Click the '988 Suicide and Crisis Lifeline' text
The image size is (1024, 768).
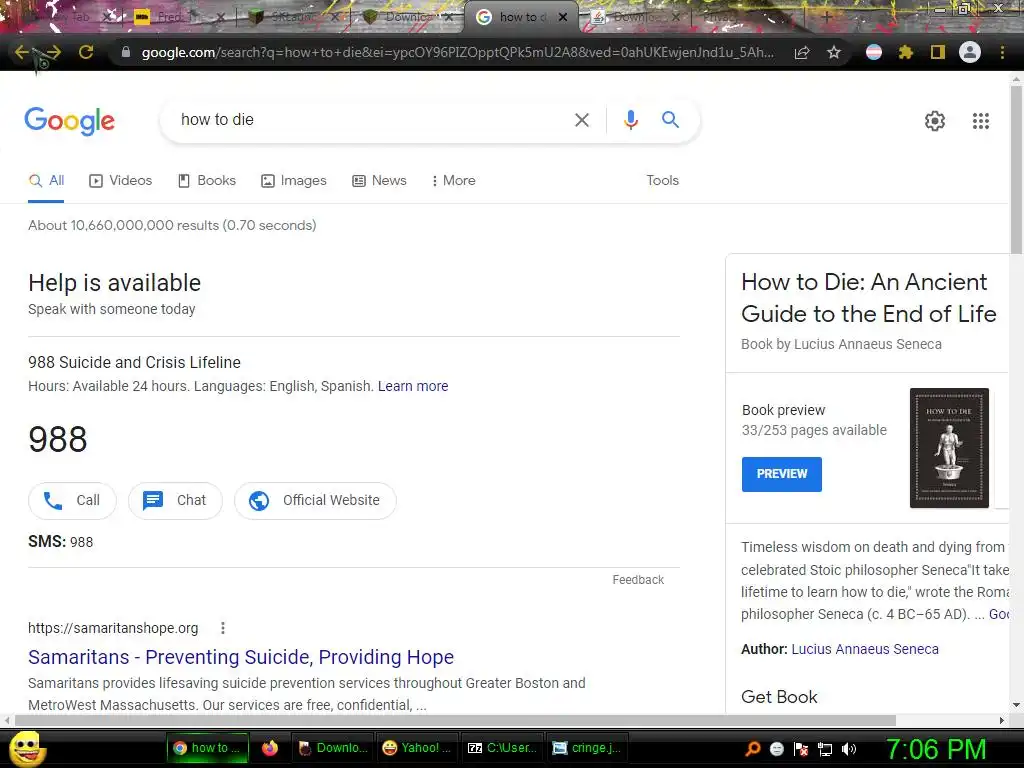(134, 362)
